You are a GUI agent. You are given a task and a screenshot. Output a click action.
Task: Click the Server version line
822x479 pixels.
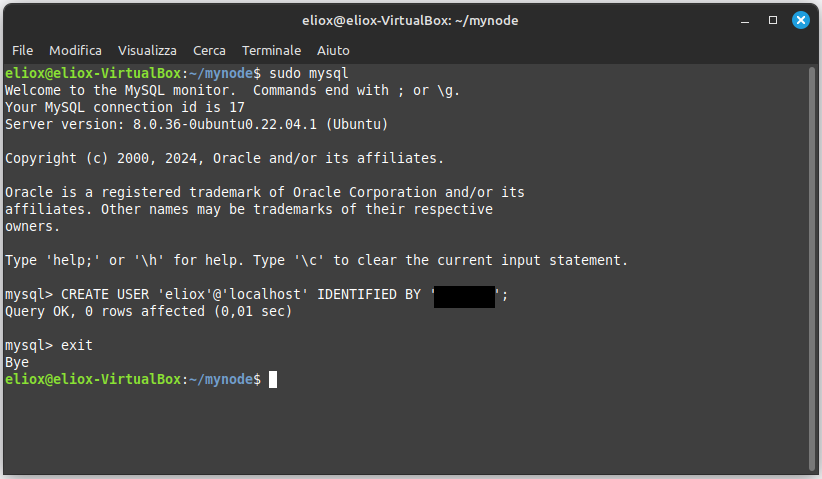pos(196,124)
